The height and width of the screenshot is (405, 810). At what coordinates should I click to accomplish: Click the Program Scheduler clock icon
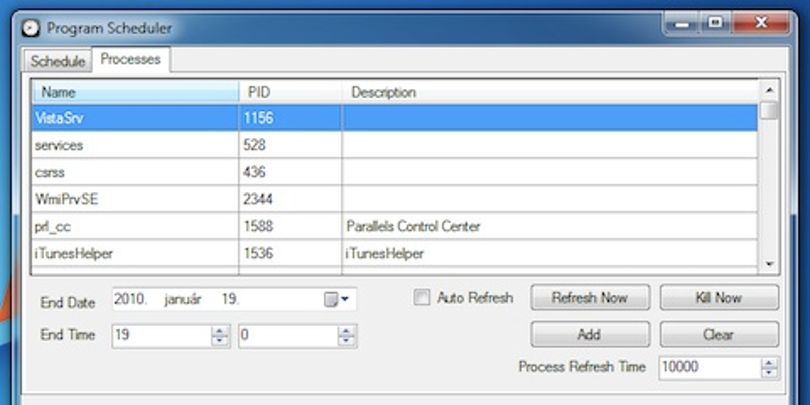click(30, 28)
